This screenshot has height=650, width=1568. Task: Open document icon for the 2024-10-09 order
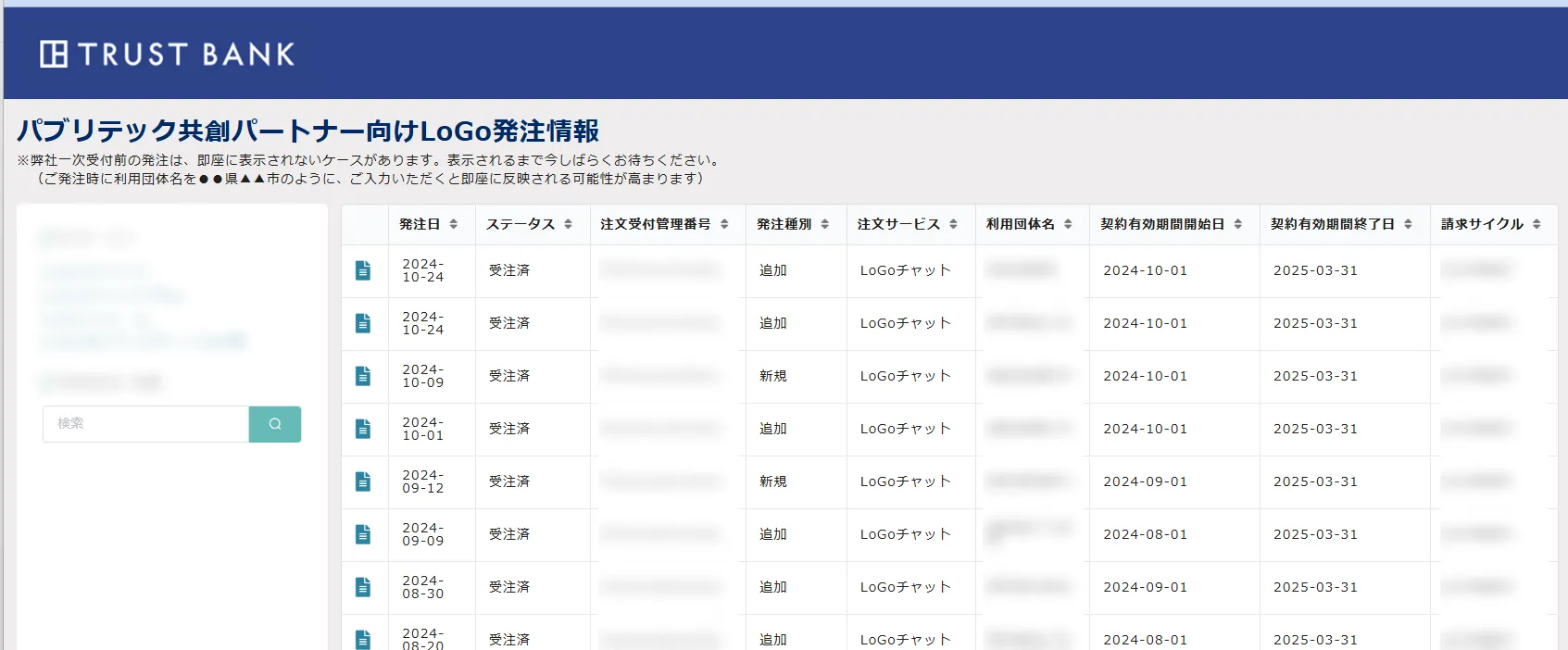(x=363, y=376)
